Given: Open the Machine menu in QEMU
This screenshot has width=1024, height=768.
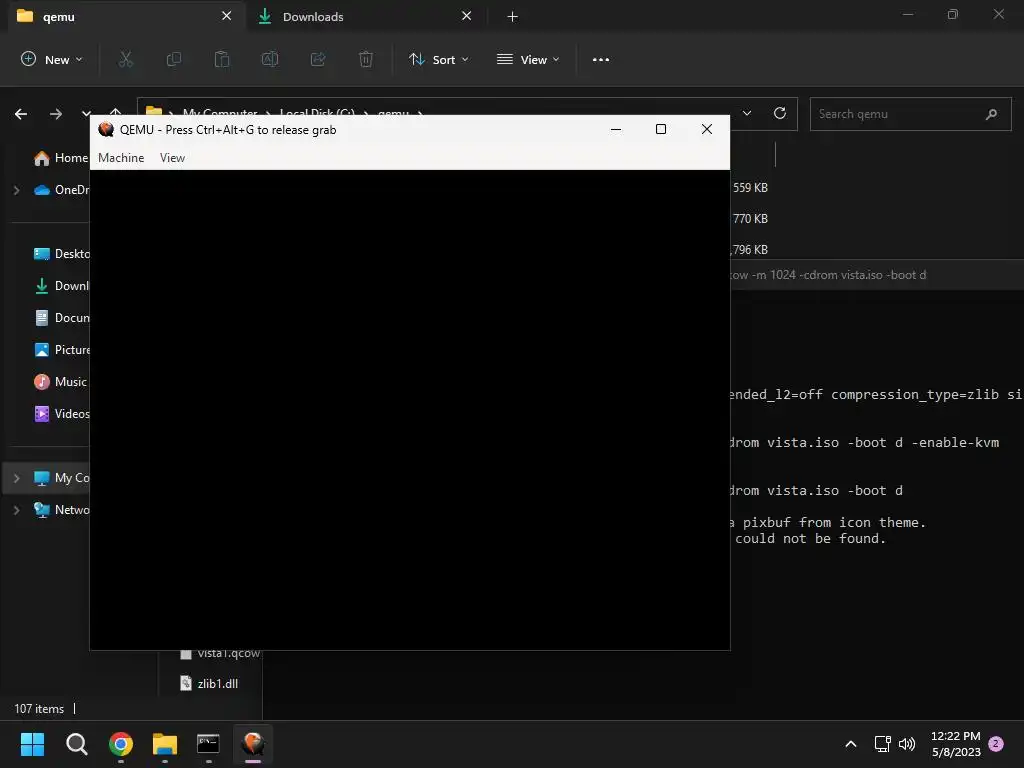Looking at the screenshot, I should 121,157.
